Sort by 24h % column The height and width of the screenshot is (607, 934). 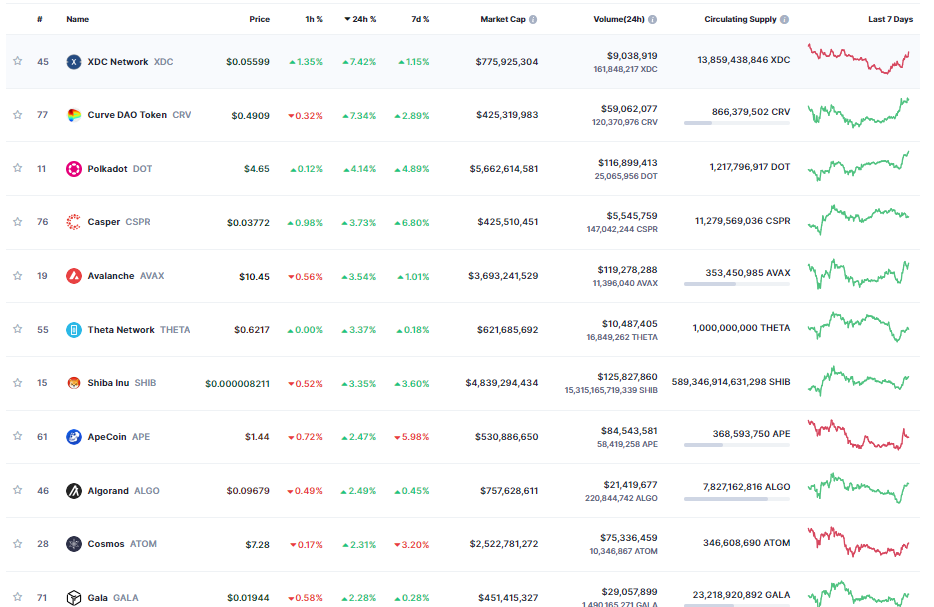coord(360,19)
